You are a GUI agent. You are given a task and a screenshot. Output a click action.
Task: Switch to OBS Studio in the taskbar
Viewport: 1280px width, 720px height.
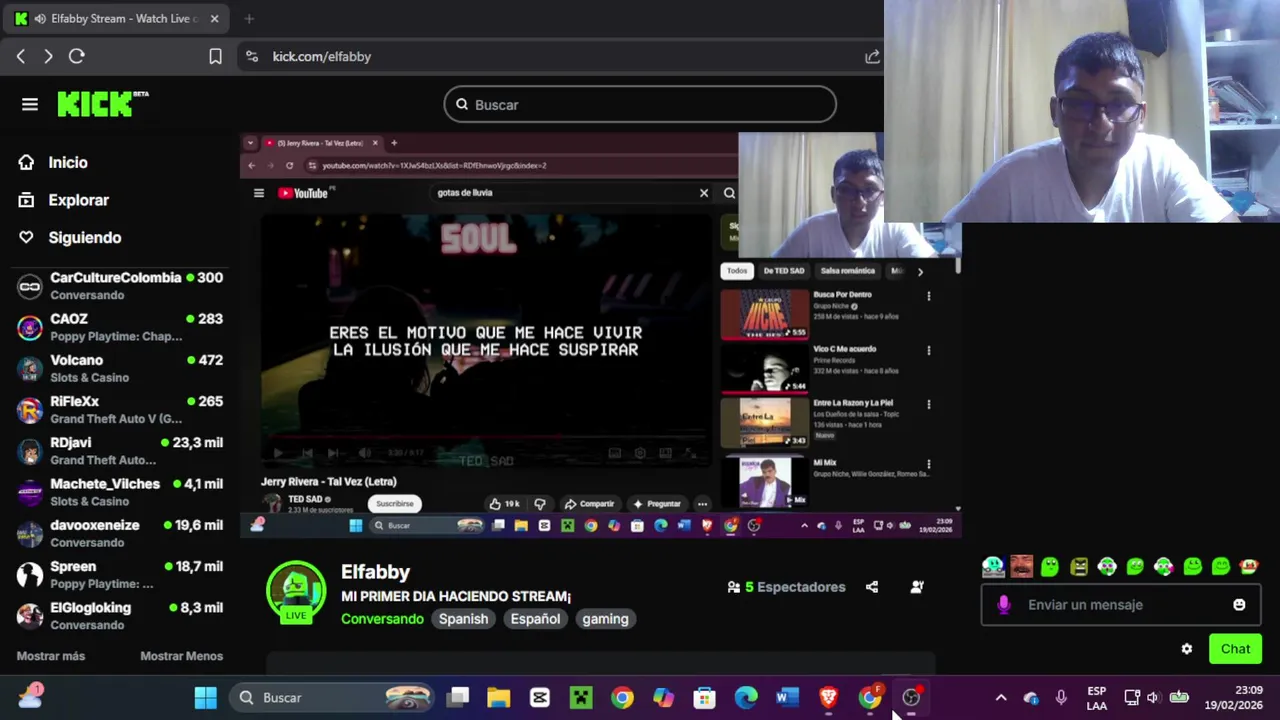point(911,697)
